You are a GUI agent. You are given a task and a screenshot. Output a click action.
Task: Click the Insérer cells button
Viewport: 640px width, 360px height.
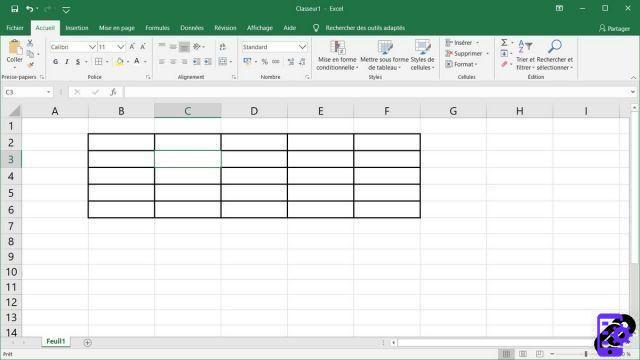pyautogui.click(x=462, y=42)
